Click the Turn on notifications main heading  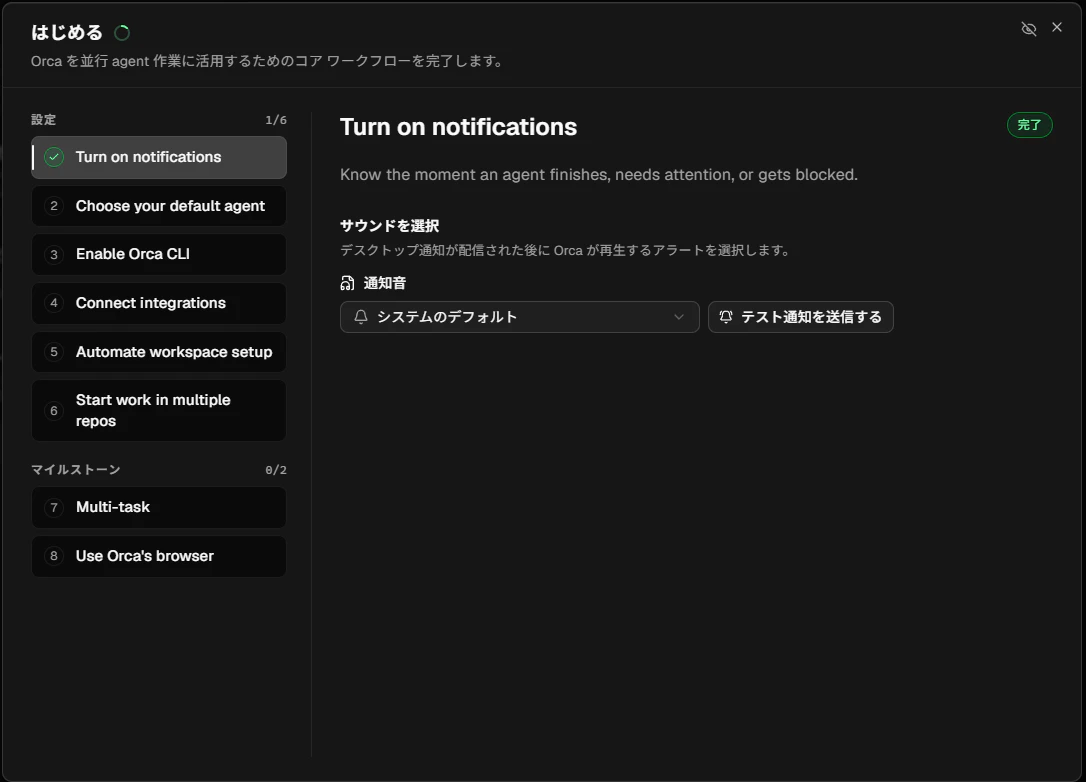(x=458, y=127)
